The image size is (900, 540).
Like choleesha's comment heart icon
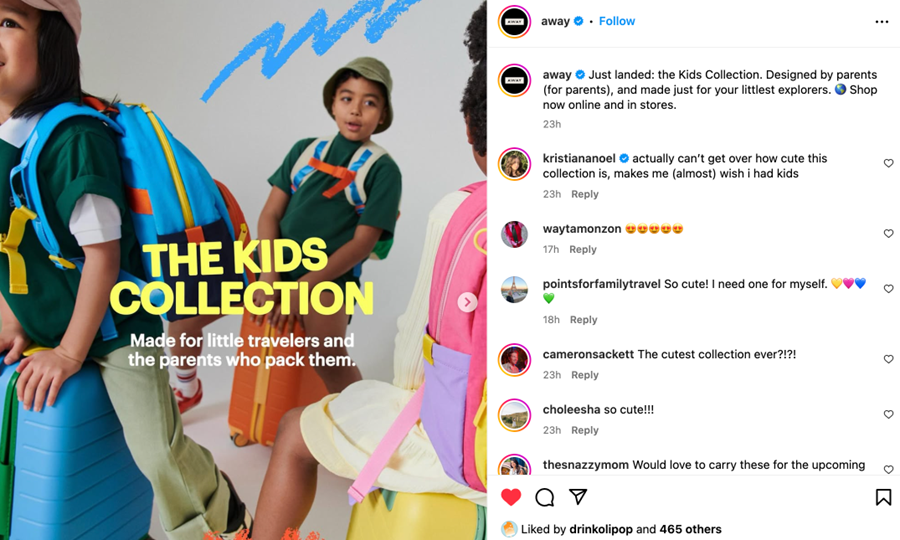(x=889, y=414)
